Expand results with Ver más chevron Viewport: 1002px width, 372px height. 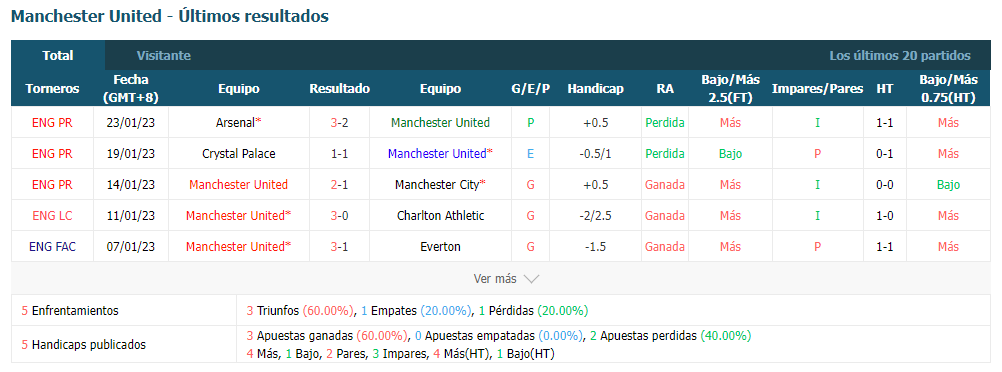click(x=506, y=279)
